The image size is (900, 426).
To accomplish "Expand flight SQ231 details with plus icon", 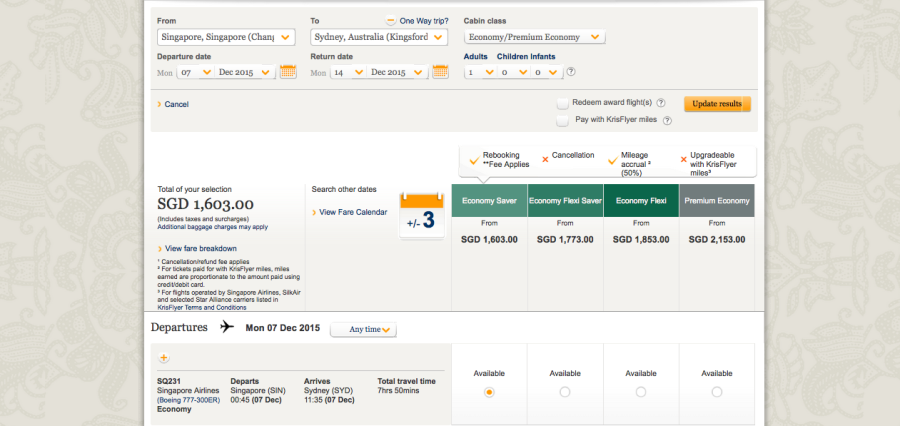I will (164, 358).
